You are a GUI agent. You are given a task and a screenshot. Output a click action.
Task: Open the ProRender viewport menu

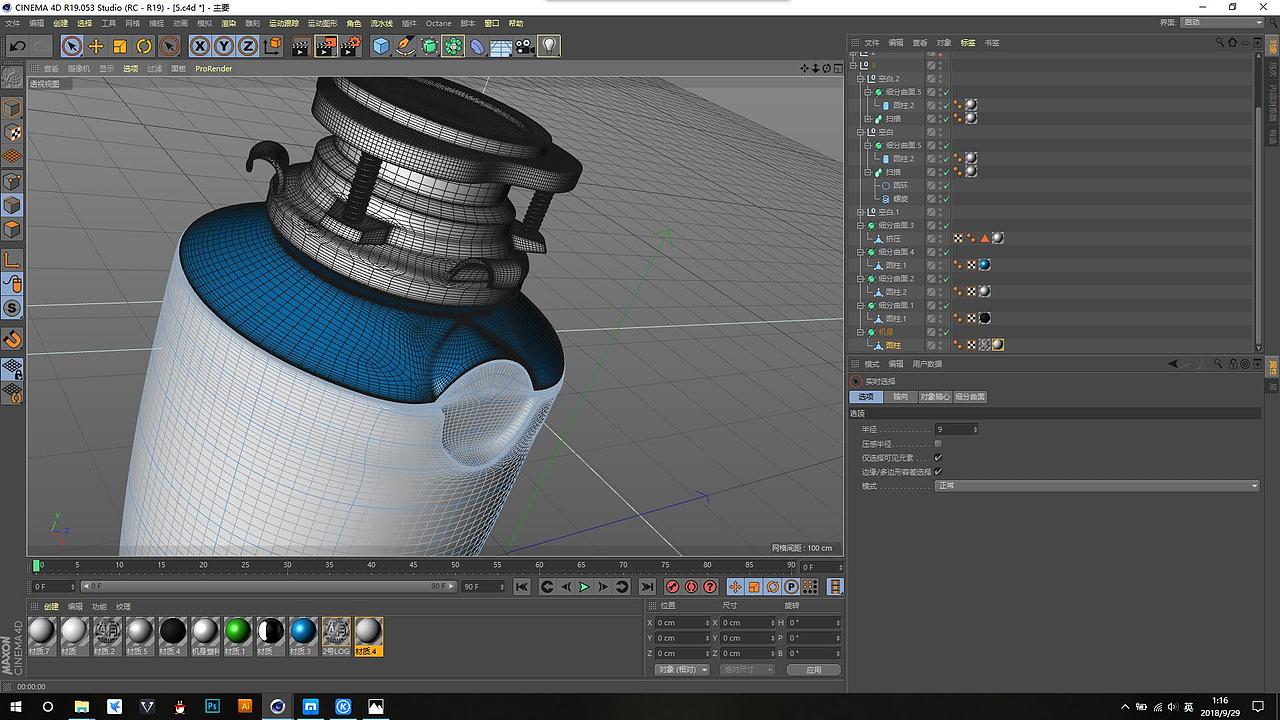[x=214, y=69]
